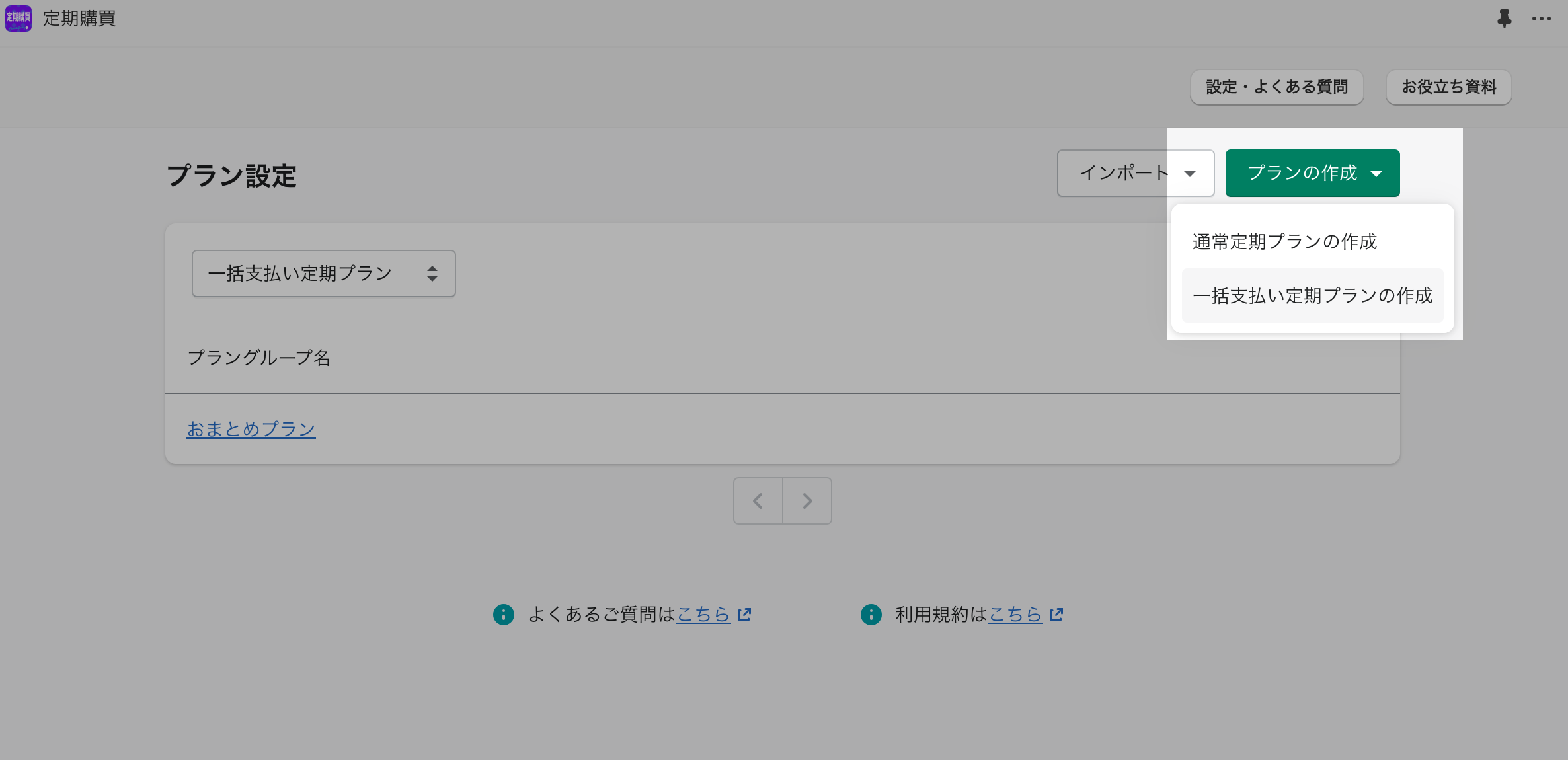Click the プラングループ名 column header
Screen dimensions: 1568x760
(259, 358)
